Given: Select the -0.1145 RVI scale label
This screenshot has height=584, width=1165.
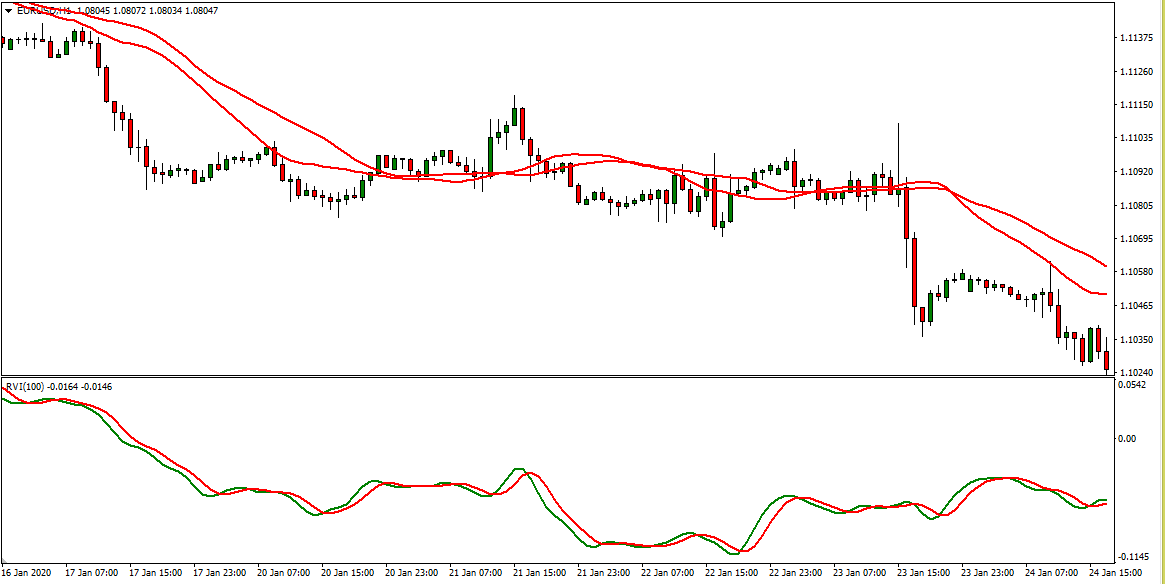Looking at the screenshot, I should pos(1134,557).
